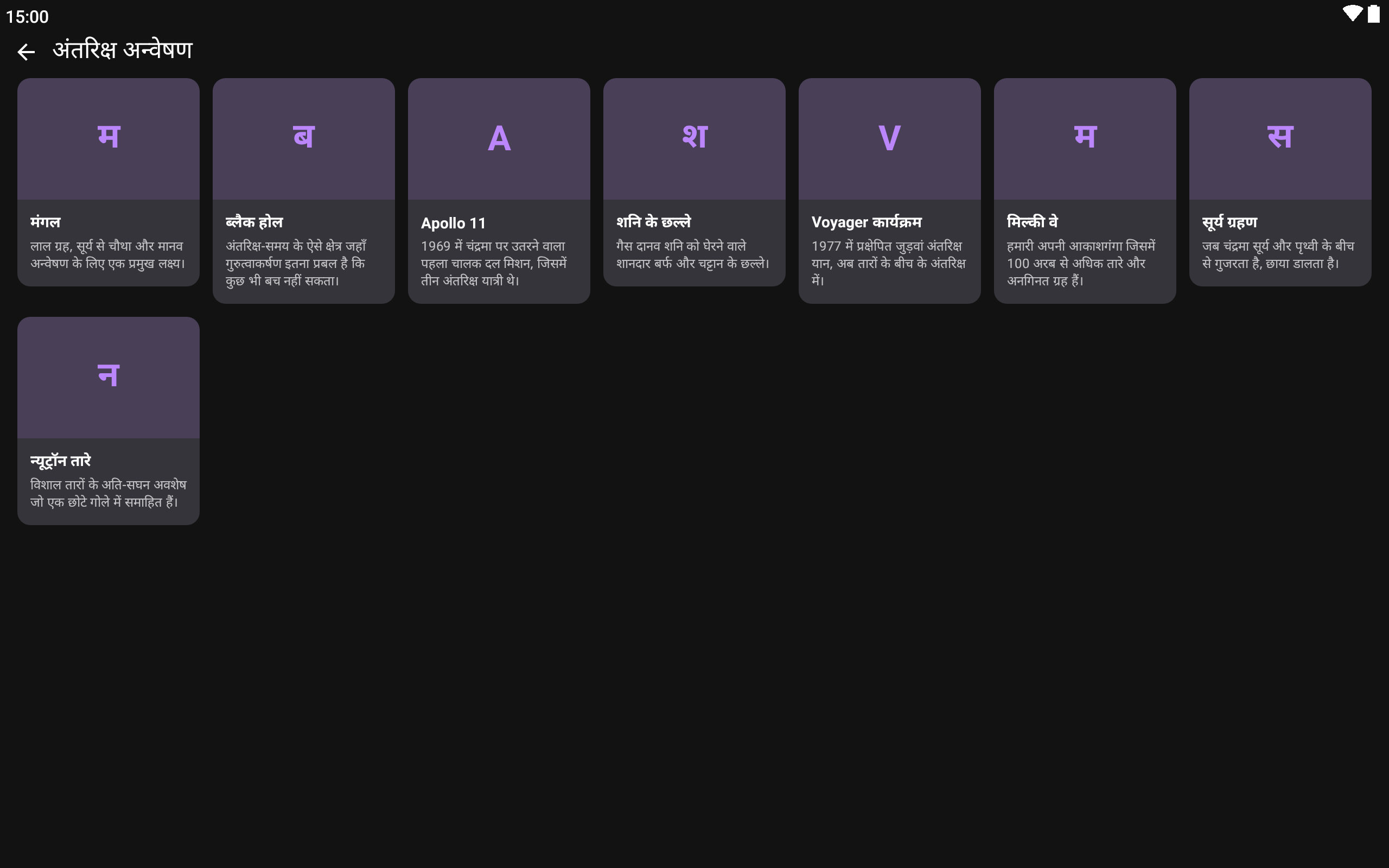
Task: Click the purple न letter icon
Action: tap(109, 376)
